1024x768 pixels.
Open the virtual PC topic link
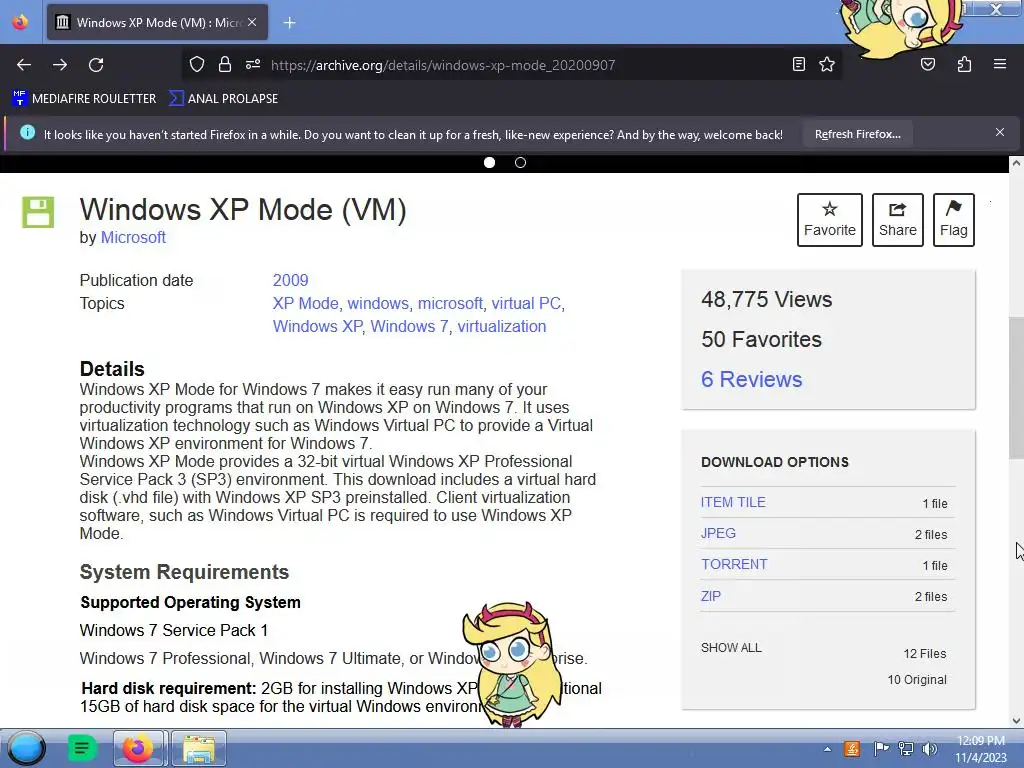tap(526, 303)
